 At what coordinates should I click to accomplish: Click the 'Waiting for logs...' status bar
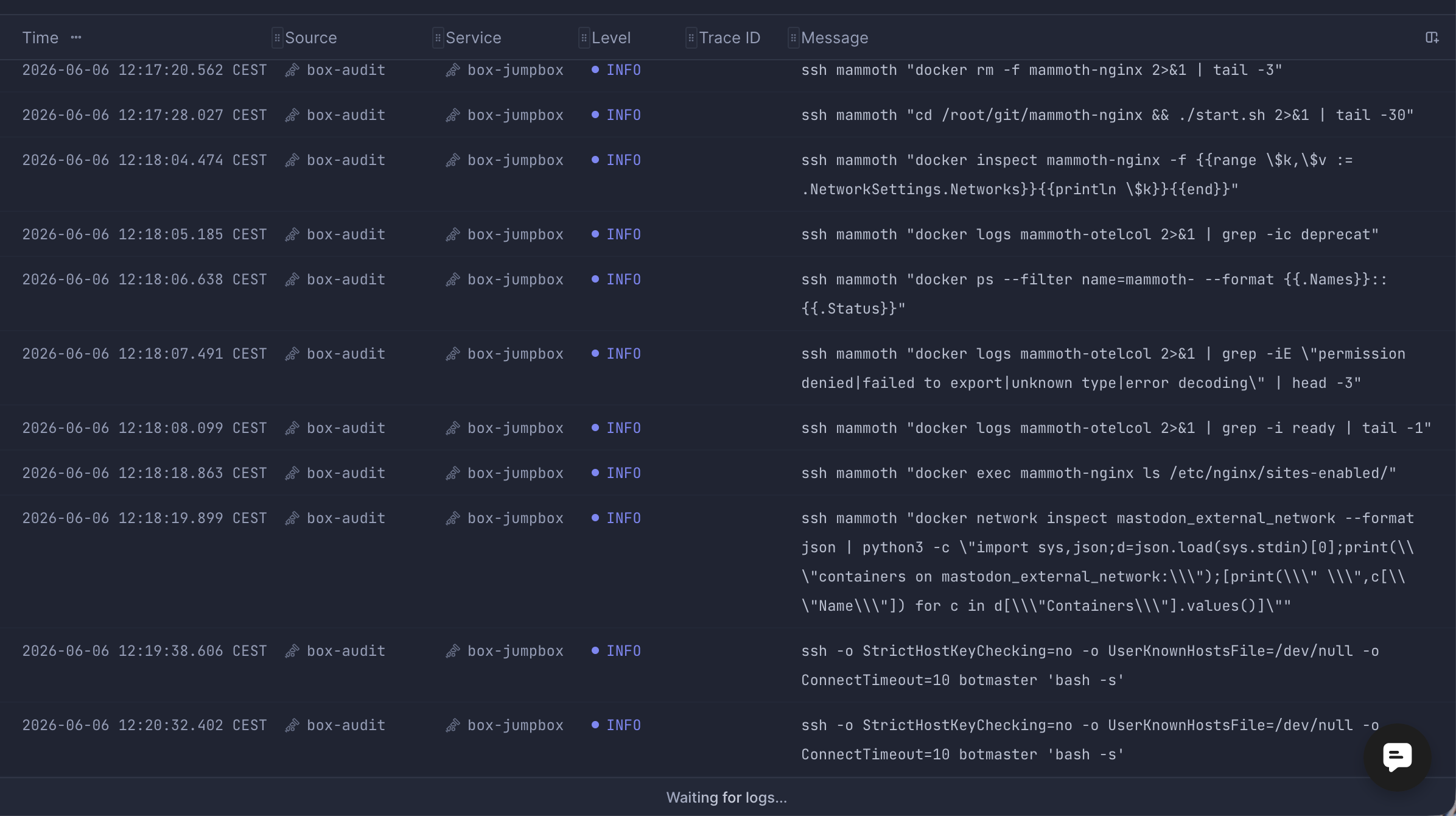click(727, 797)
